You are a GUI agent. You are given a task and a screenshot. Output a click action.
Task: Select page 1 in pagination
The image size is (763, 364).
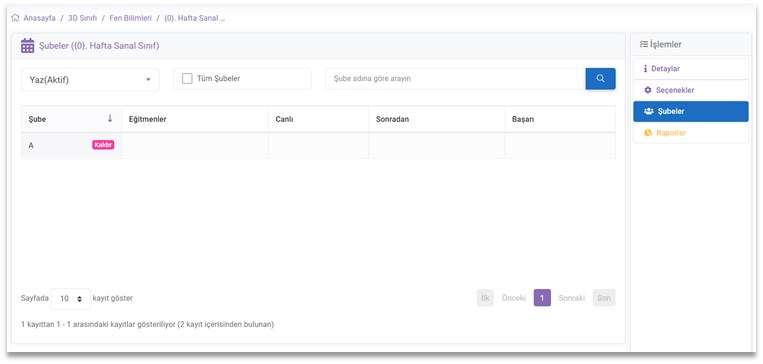click(x=542, y=298)
